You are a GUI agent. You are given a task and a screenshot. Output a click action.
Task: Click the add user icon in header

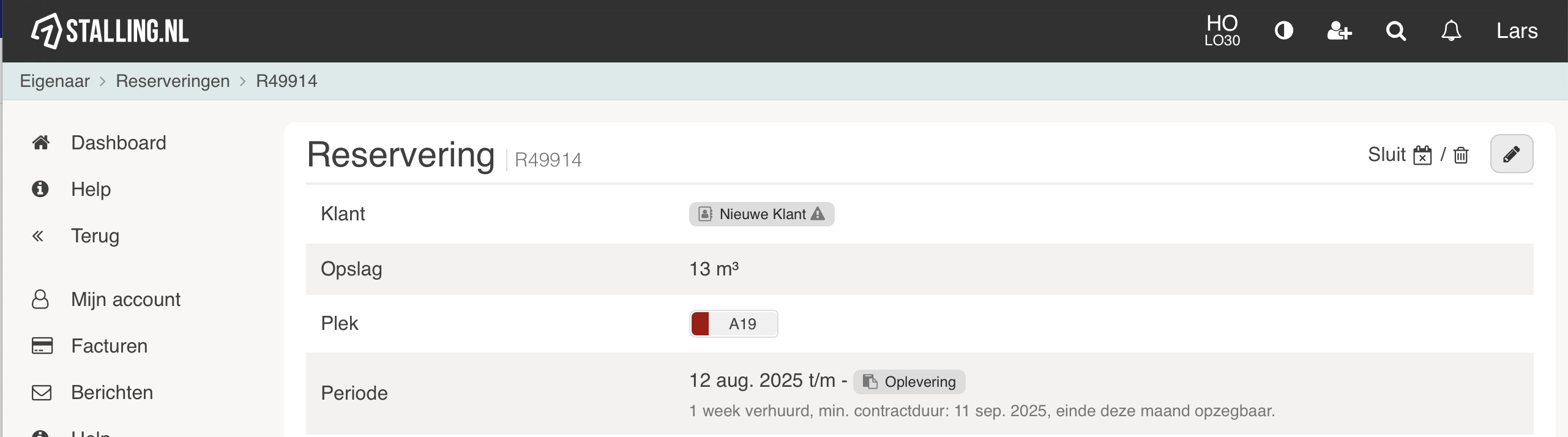(1339, 31)
